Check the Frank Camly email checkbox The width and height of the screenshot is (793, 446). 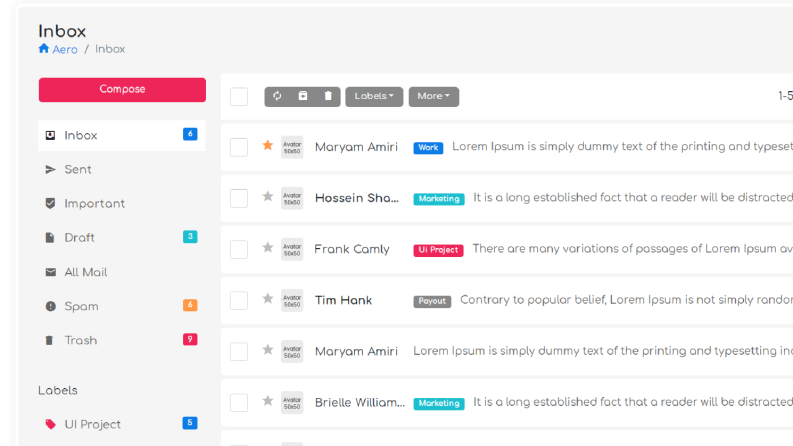239,249
